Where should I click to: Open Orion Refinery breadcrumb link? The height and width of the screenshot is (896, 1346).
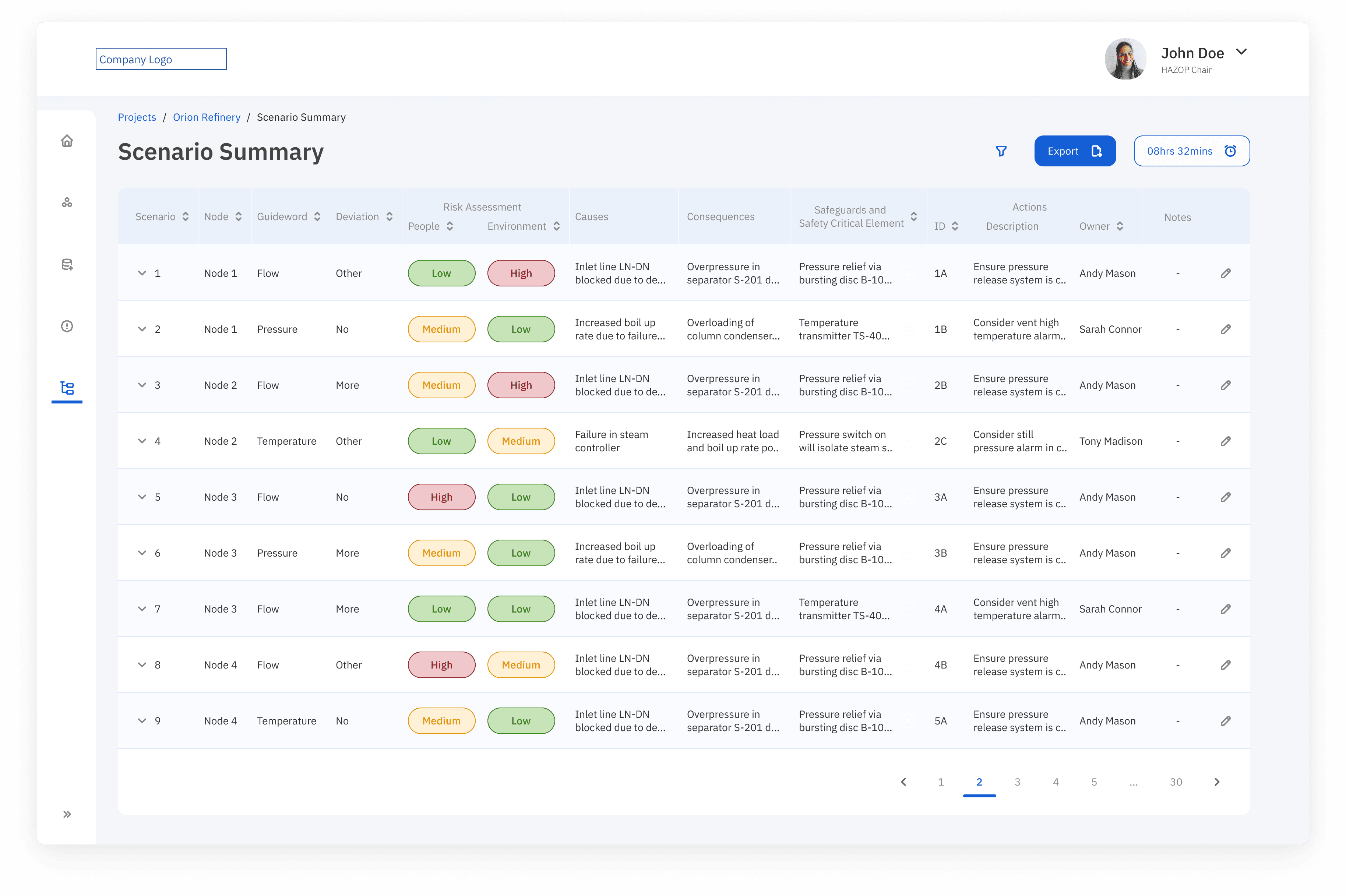pos(206,117)
